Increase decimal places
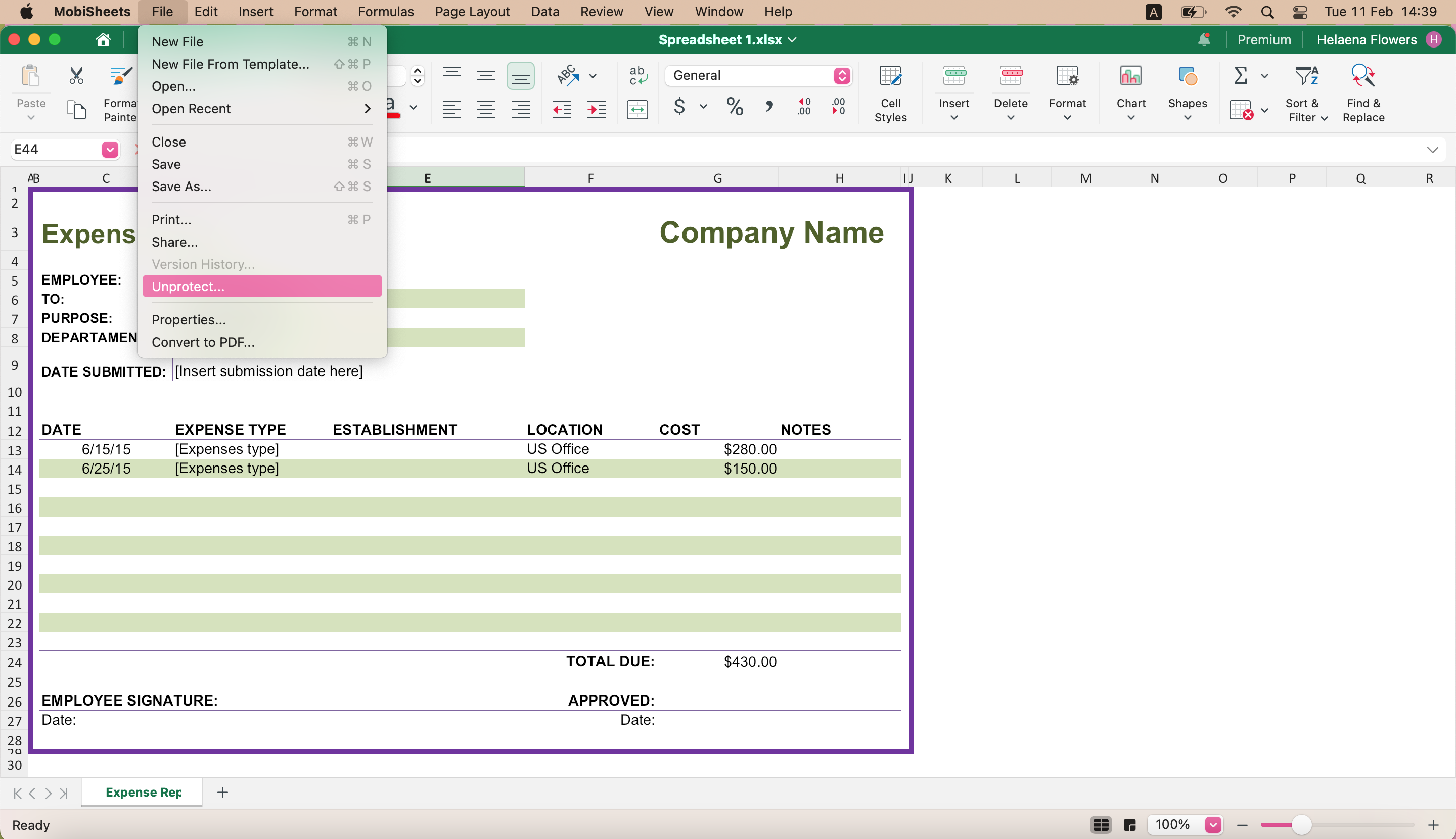Screen dimensions: 1456x839 [x=803, y=107]
